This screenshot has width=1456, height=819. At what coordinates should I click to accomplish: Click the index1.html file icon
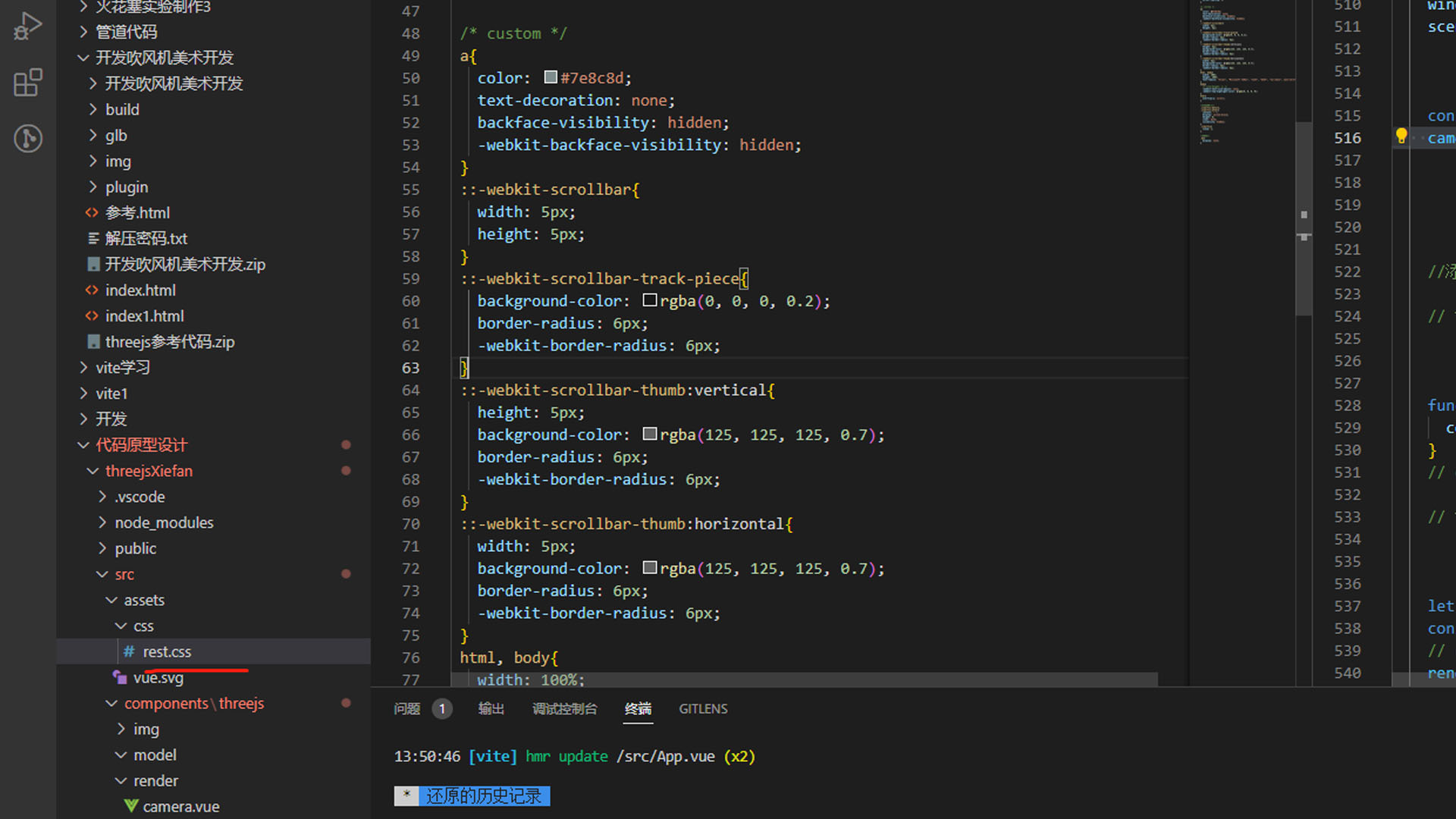click(92, 316)
